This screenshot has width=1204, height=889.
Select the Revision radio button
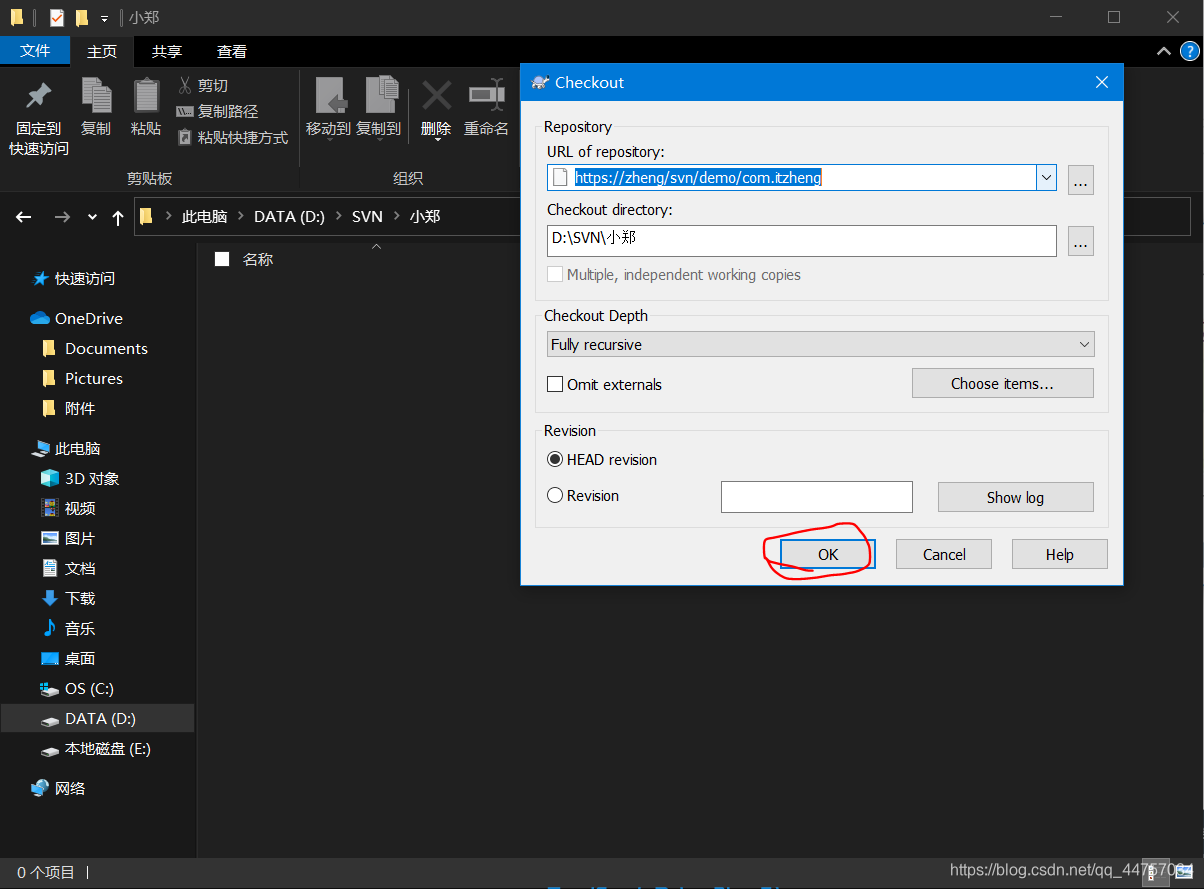click(555, 496)
